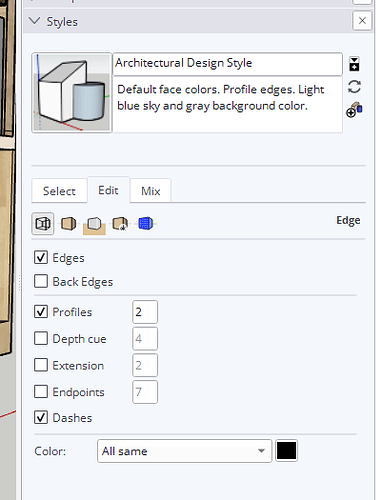Click Show secondary selection pane icon
The image size is (380, 500).
click(x=354, y=110)
